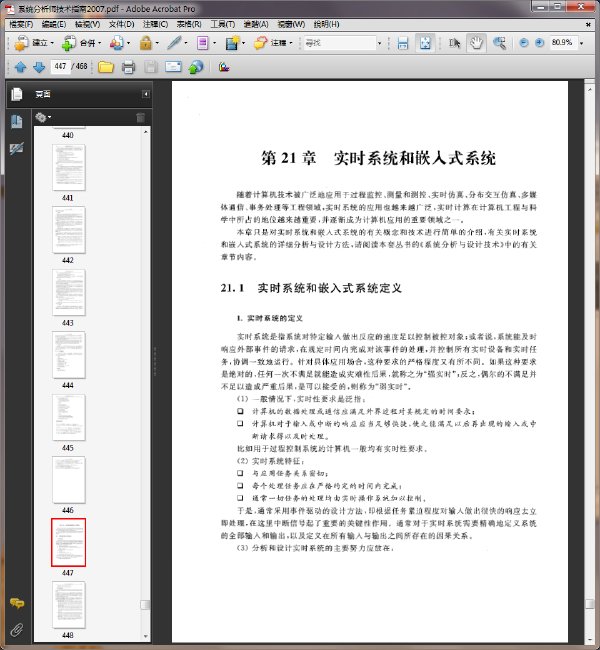Collapse the 頁面 pages panel
This screenshot has width=600, height=650.
(146, 94)
